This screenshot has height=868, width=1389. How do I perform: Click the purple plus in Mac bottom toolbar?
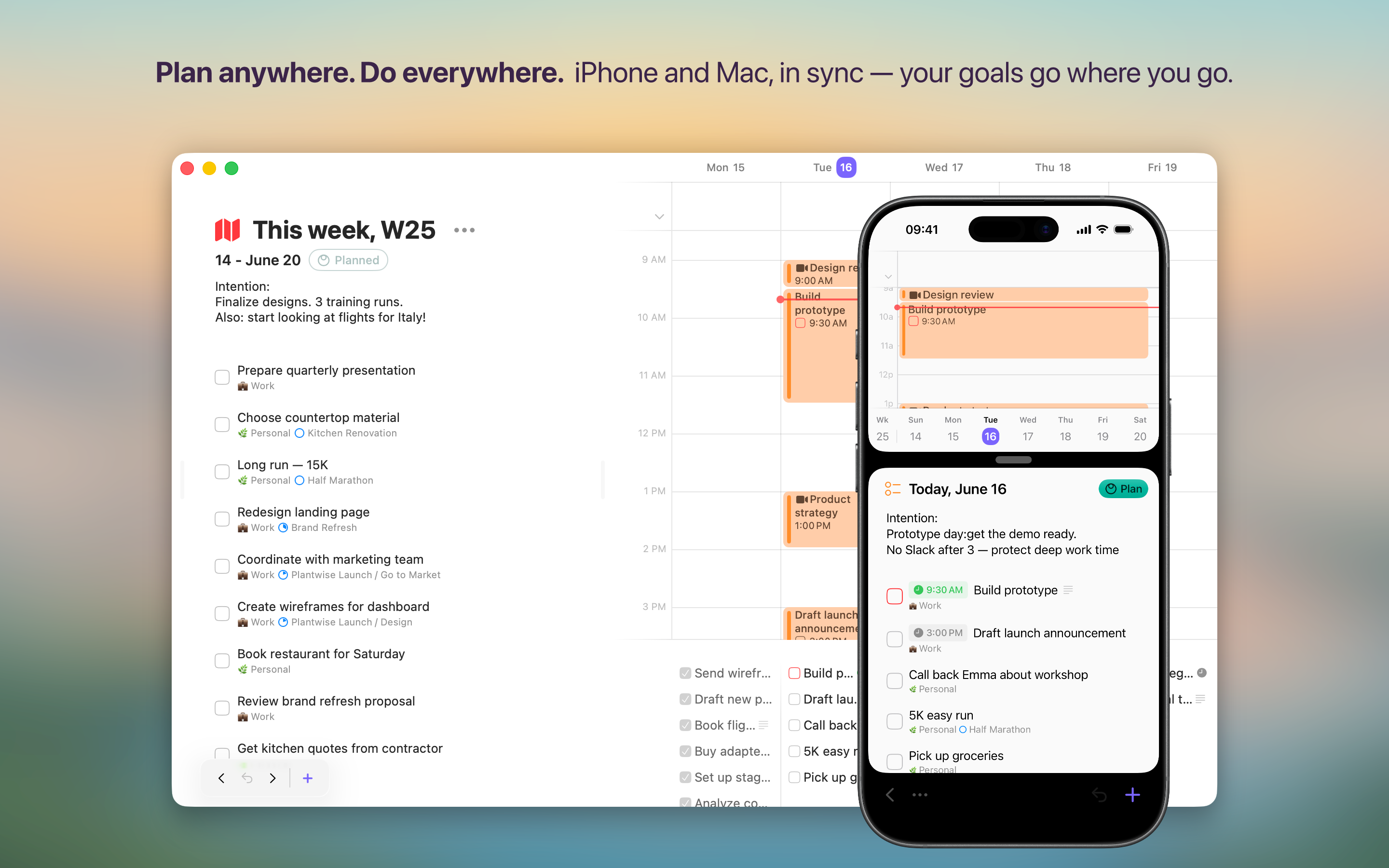point(308,778)
